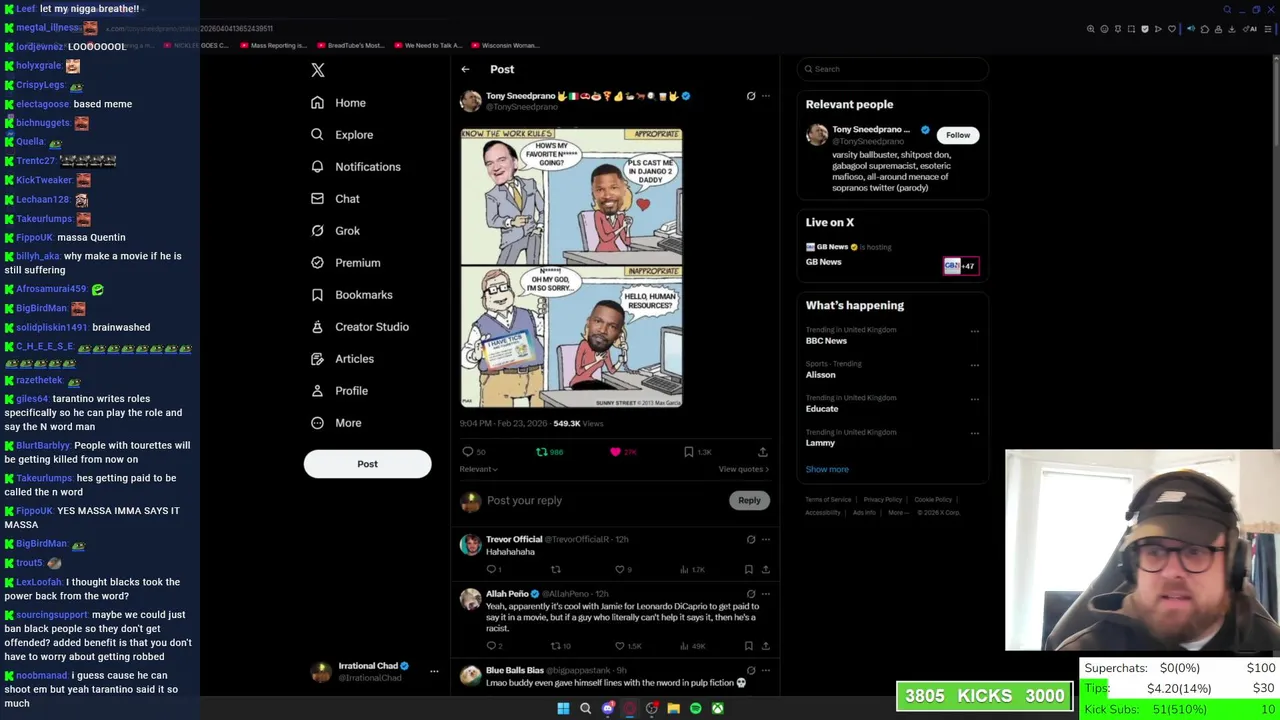The width and height of the screenshot is (1280, 720).
Task: Open the Windows Start menu
Action: point(563,708)
